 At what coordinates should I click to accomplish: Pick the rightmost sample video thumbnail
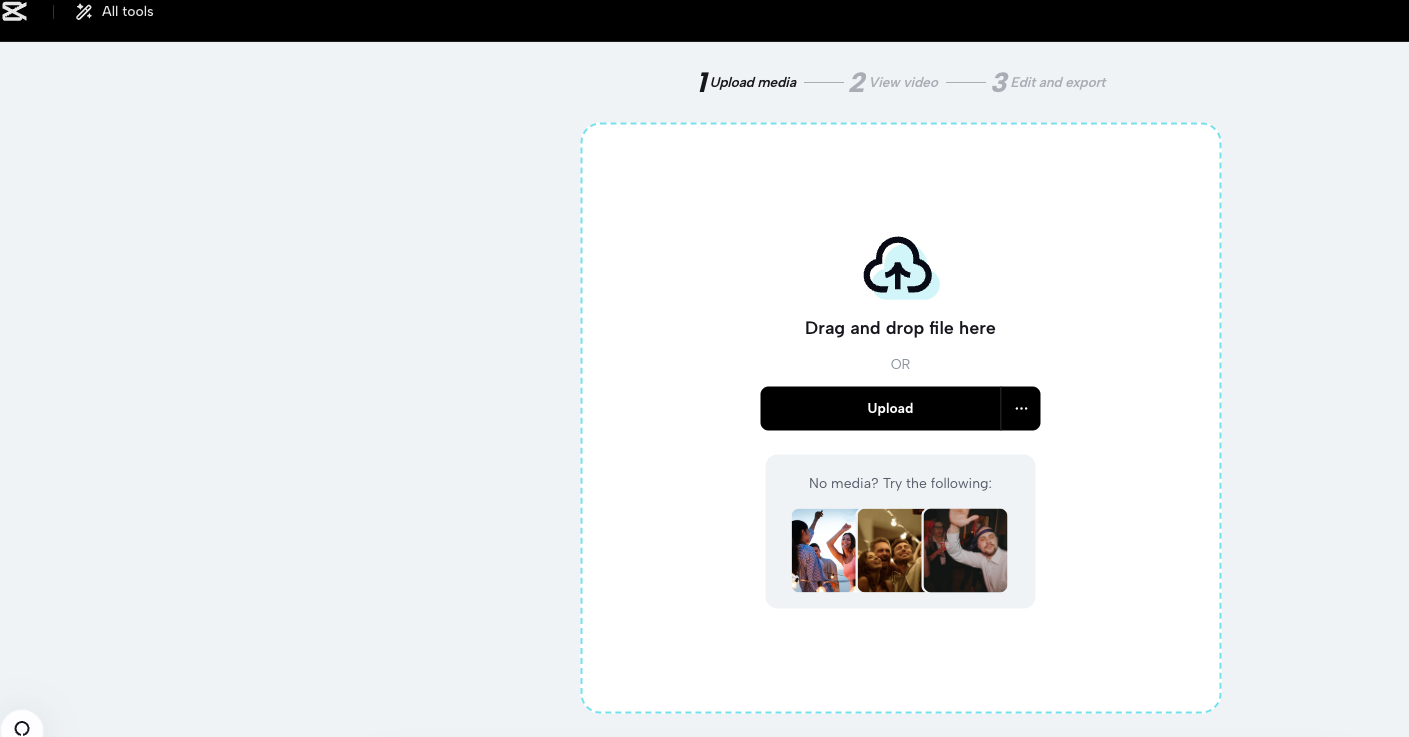[964, 550]
